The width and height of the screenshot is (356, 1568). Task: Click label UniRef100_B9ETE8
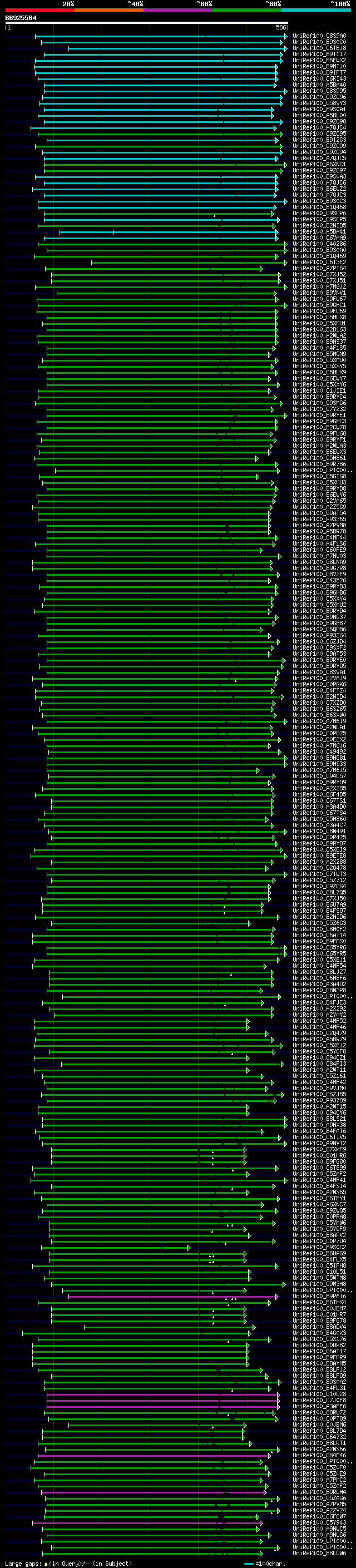[x=319, y=855]
